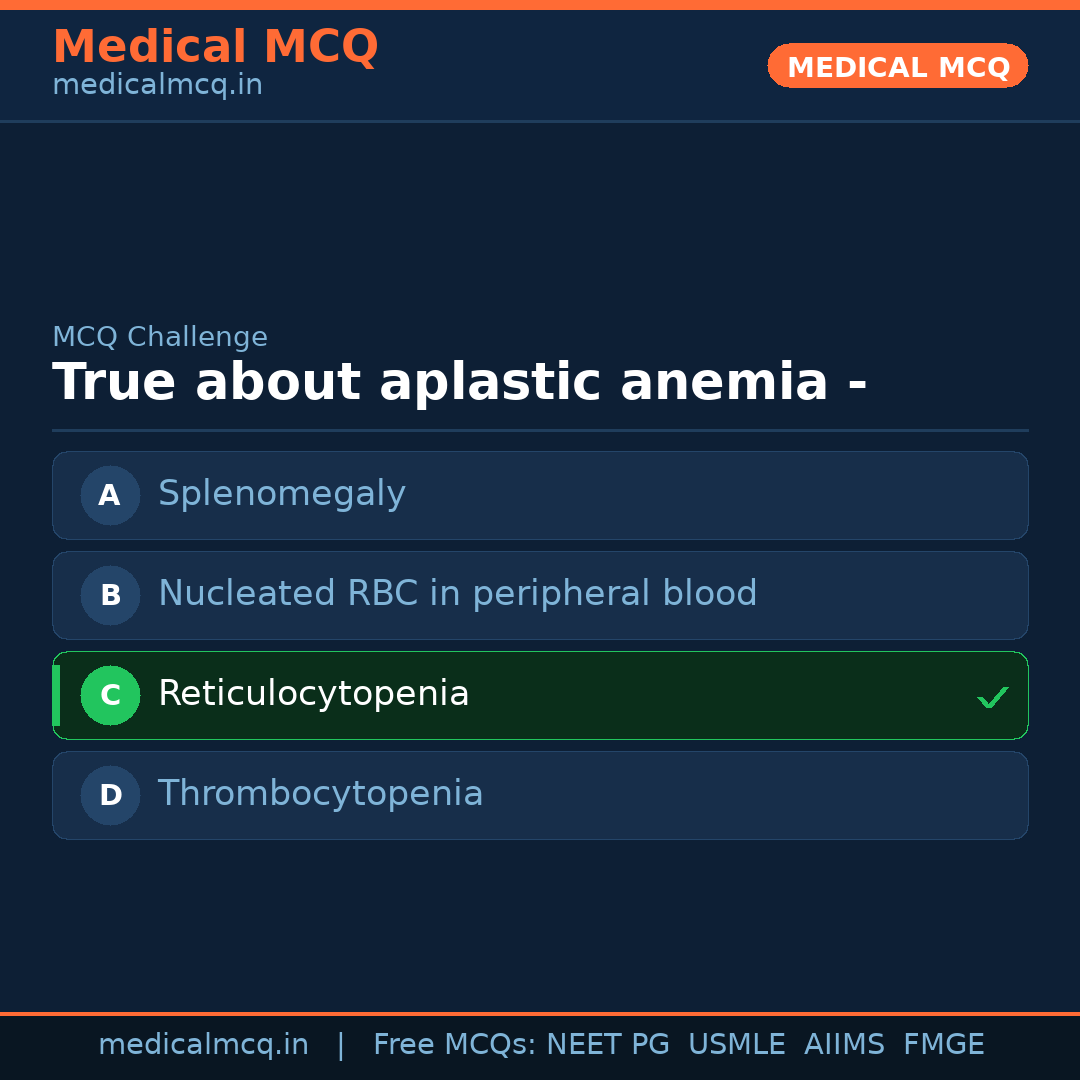Screen dimensions: 1080x1080
Task: Click the MCQ Challenge label
Action: coord(160,338)
